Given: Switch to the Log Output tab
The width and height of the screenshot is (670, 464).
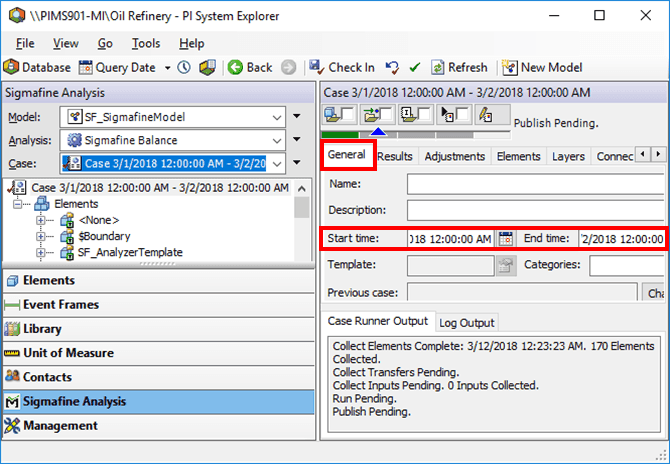Looking at the screenshot, I should click(x=467, y=323).
